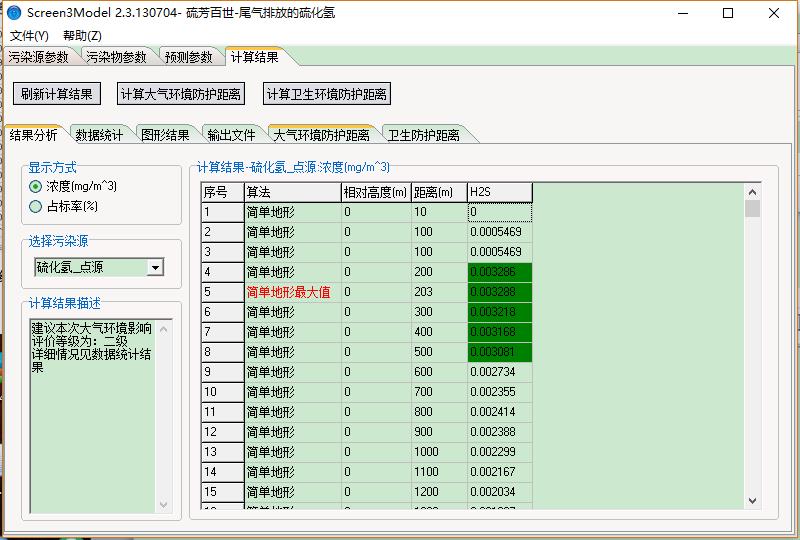Click row number 9 in 序号 column
The image size is (800, 540).
point(223,372)
